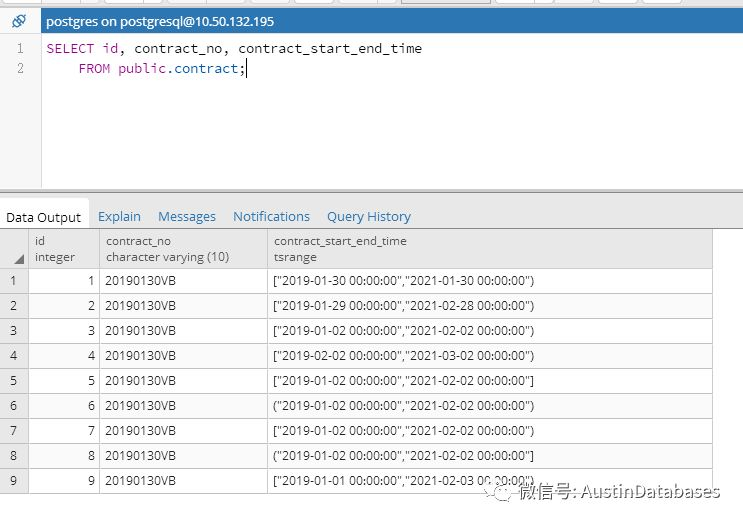Select row header 1 in results
Viewport: 743px width, 523px height.
click(x=14, y=281)
